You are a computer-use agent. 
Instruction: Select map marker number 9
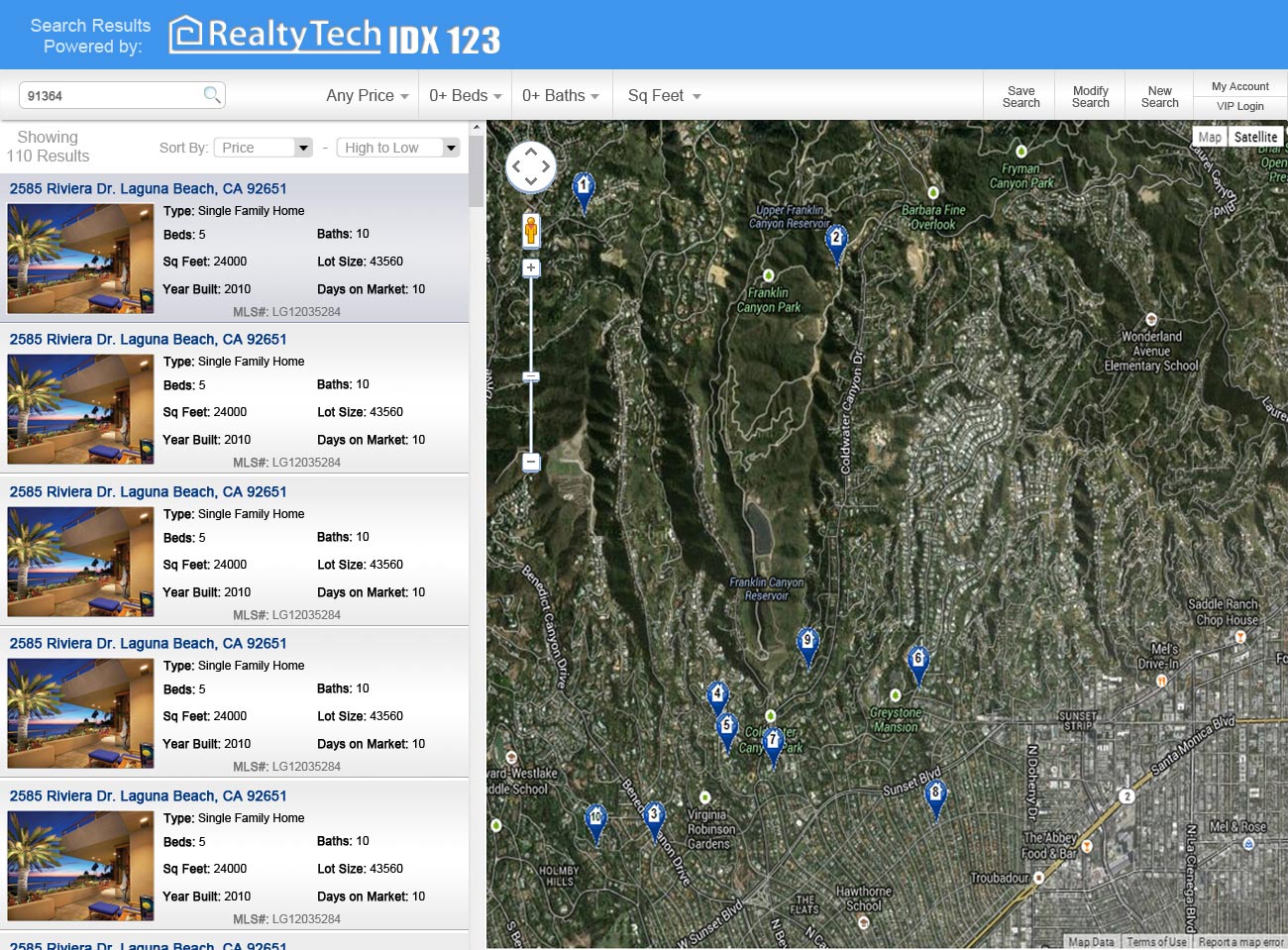[x=807, y=647]
